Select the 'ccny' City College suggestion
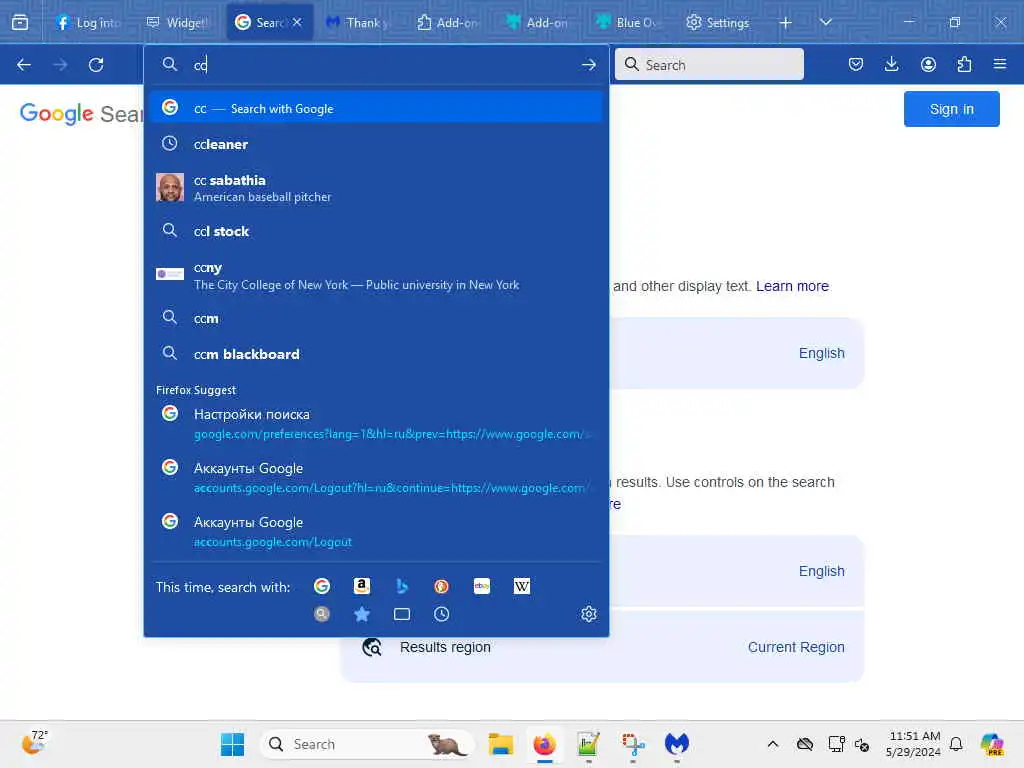The width and height of the screenshot is (1024, 768). pos(376,275)
